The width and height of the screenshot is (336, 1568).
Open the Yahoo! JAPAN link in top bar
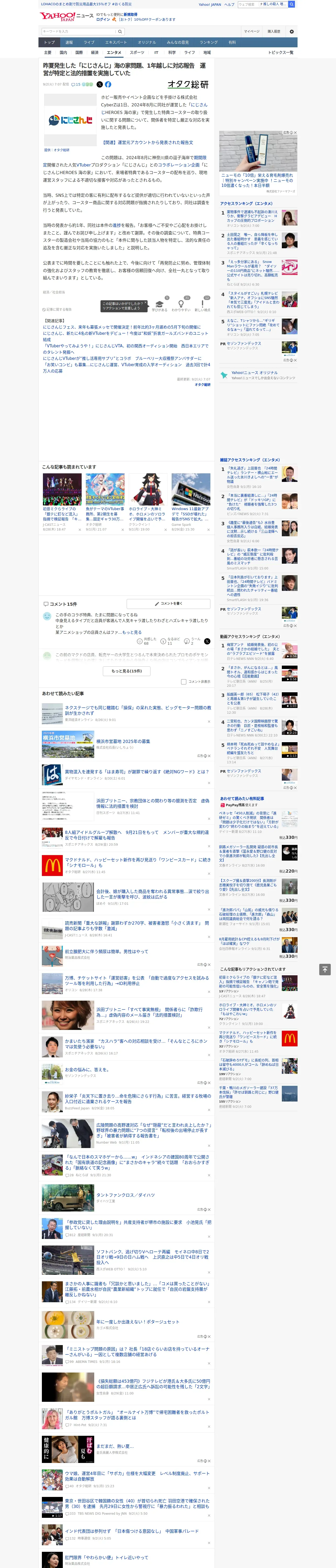[x=210, y=4]
